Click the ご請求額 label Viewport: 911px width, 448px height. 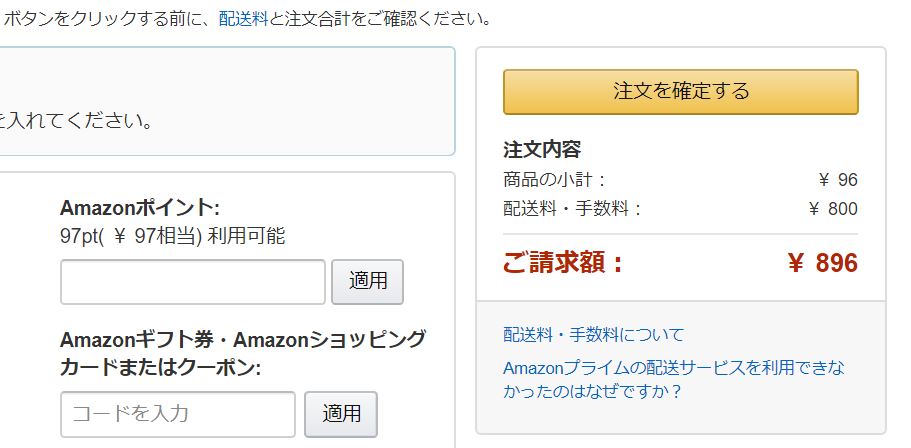[562, 263]
